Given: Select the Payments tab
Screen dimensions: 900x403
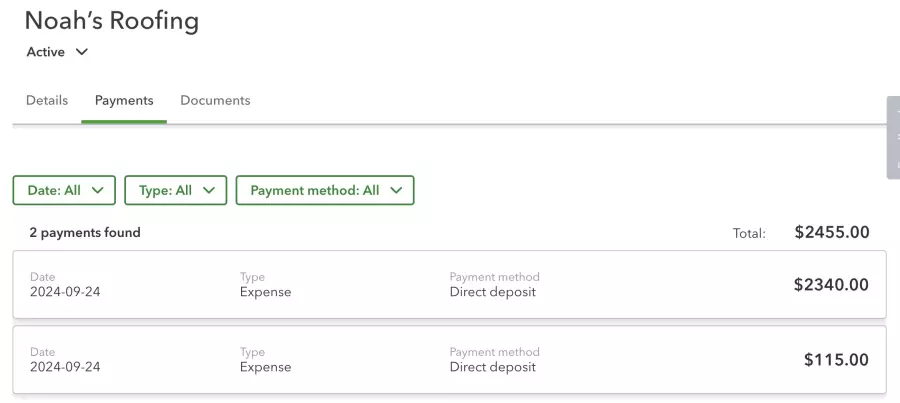Looking at the screenshot, I should coord(124,100).
